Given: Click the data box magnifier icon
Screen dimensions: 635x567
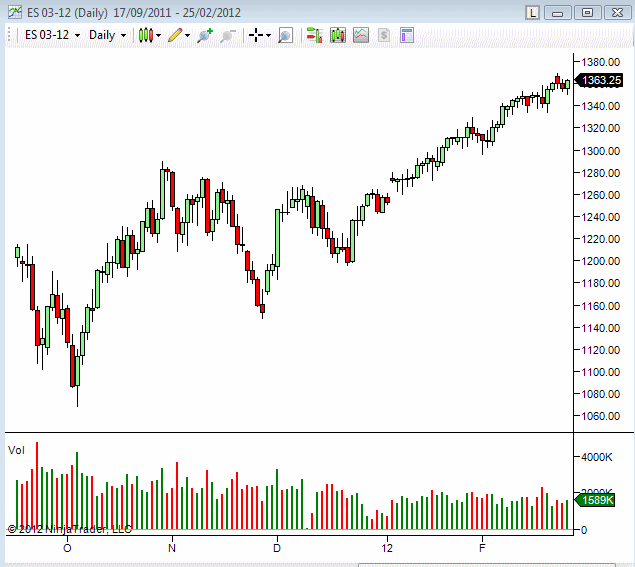Looking at the screenshot, I should coord(285,36).
